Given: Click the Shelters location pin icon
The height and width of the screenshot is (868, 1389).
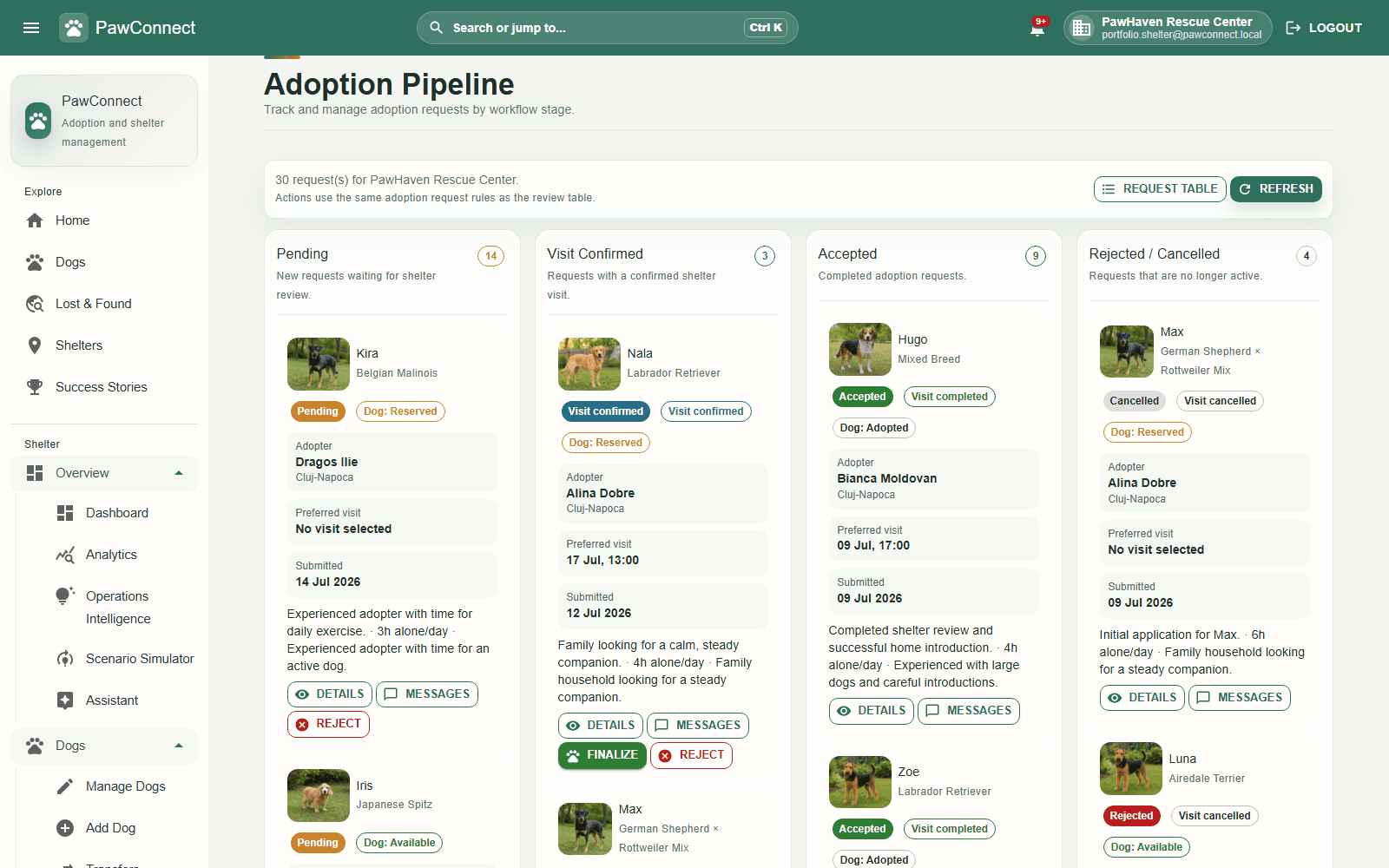Looking at the screenshot, I should click(35, 345).
